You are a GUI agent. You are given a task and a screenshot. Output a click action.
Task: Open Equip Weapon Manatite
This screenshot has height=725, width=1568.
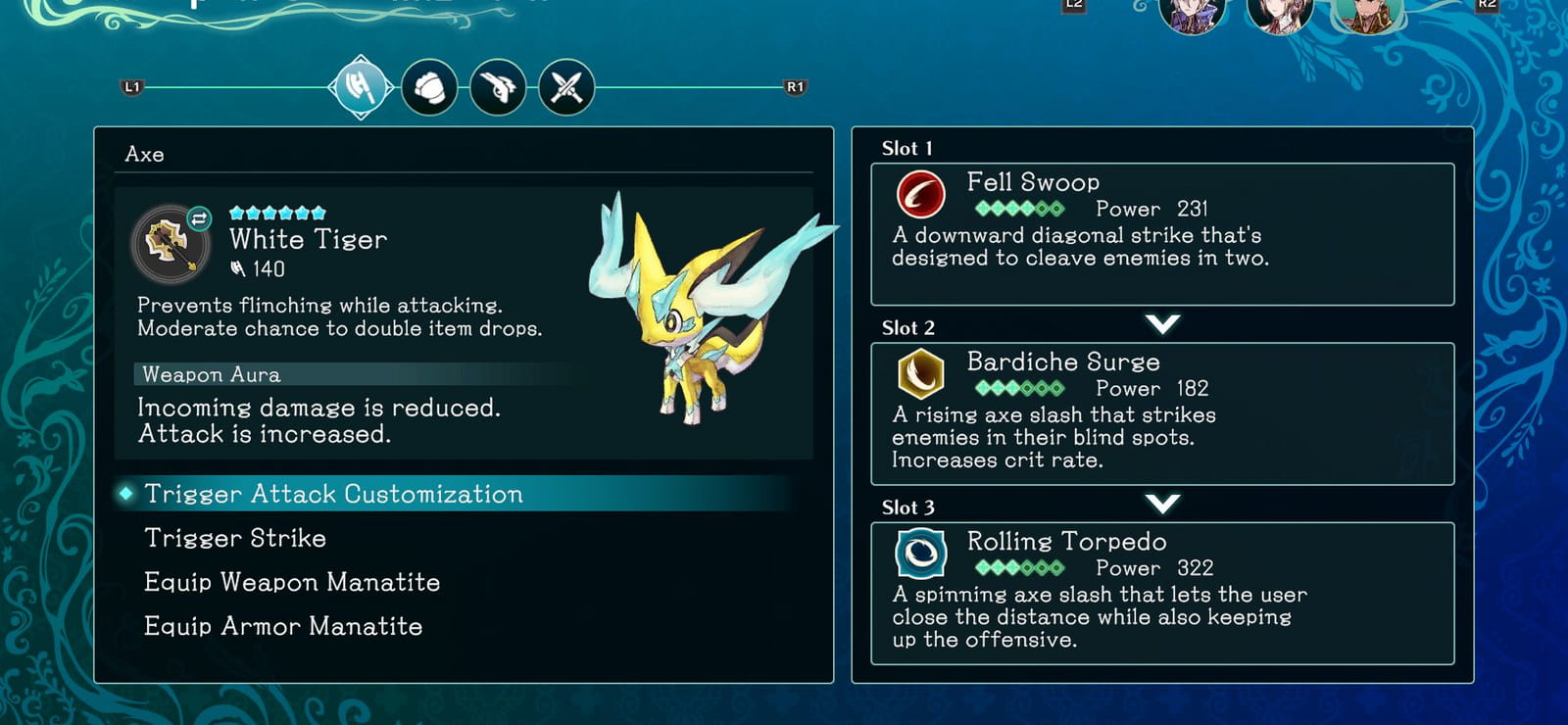292,582
